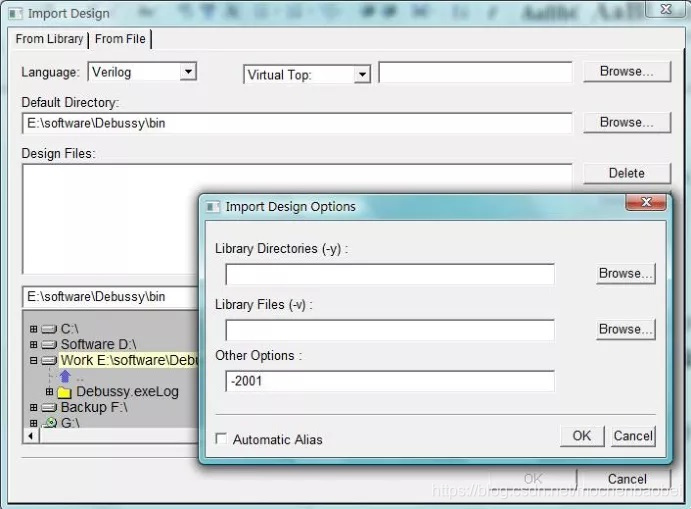Select the Debussy.exeLog tree entry text
Screen dimensions: 691x509
127,391
